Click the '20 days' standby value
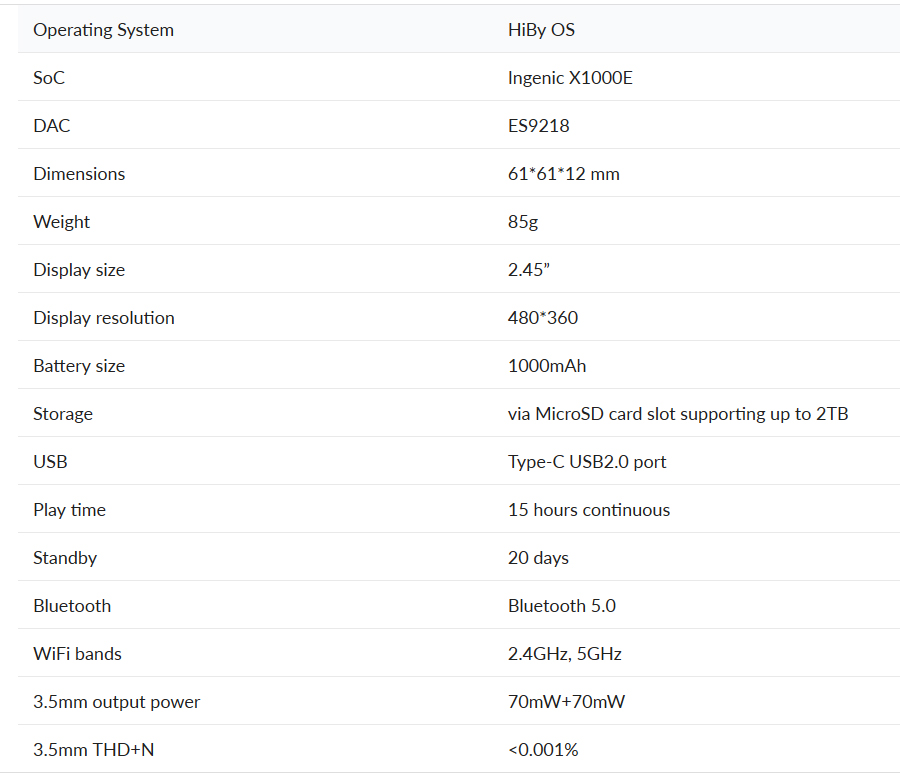Viewport: 900px width, 779px height. point(538,558)
